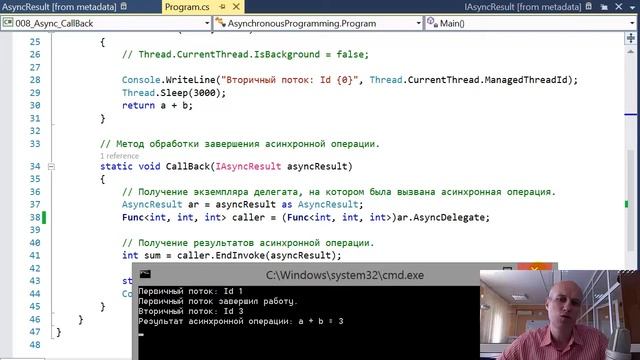This screenshot has height=360, width=640.
Task: Click 'return a + b;' statement
Action: [x=157, y=105]
